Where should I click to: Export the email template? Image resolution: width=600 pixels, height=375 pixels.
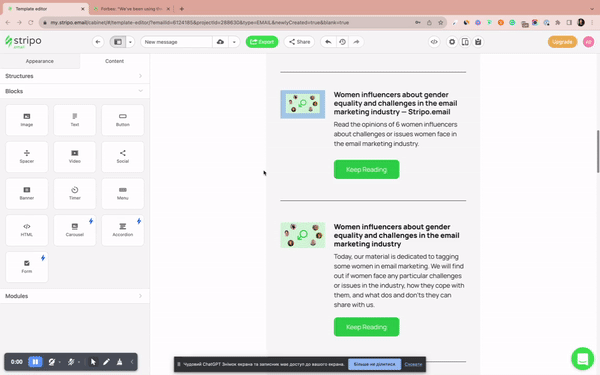click(x=262, y=42)
